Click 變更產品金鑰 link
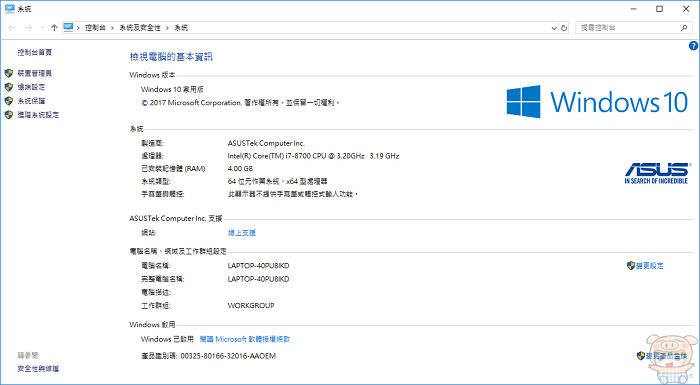This screenshot has width=700, height=385. click(666, 356)
